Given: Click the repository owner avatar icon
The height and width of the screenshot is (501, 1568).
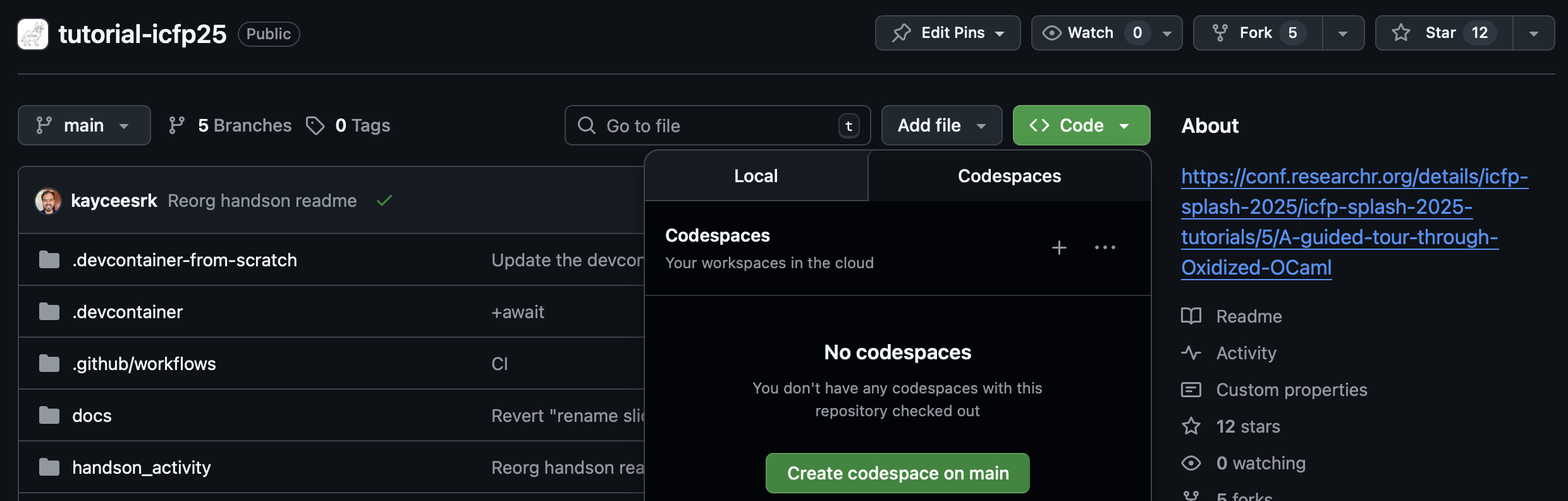Looking at the screenshot, I should (x=33, y=34).
